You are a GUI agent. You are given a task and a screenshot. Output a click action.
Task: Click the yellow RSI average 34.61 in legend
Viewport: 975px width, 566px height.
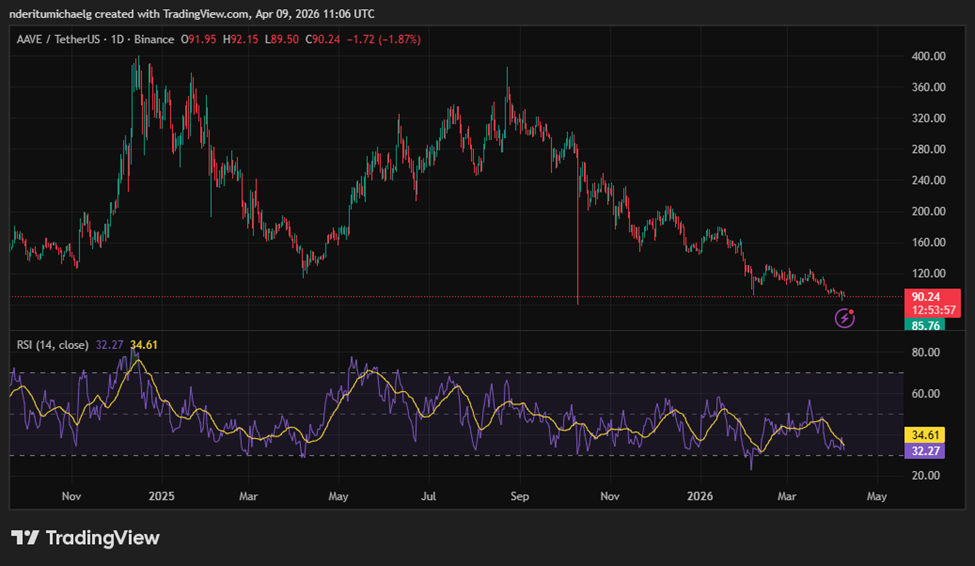[144, 345]
